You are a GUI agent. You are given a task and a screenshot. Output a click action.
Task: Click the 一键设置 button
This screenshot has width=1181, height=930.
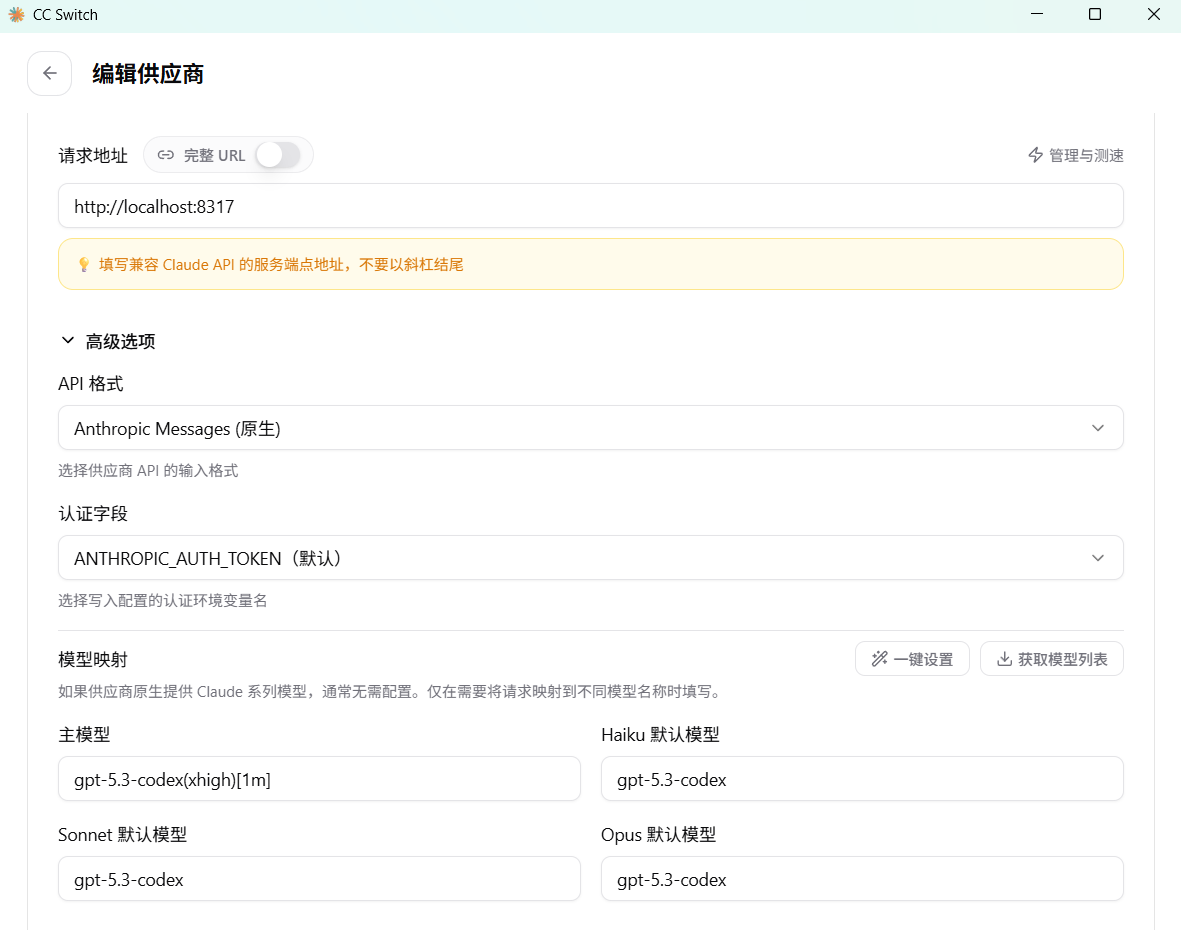tap(912, 659)
